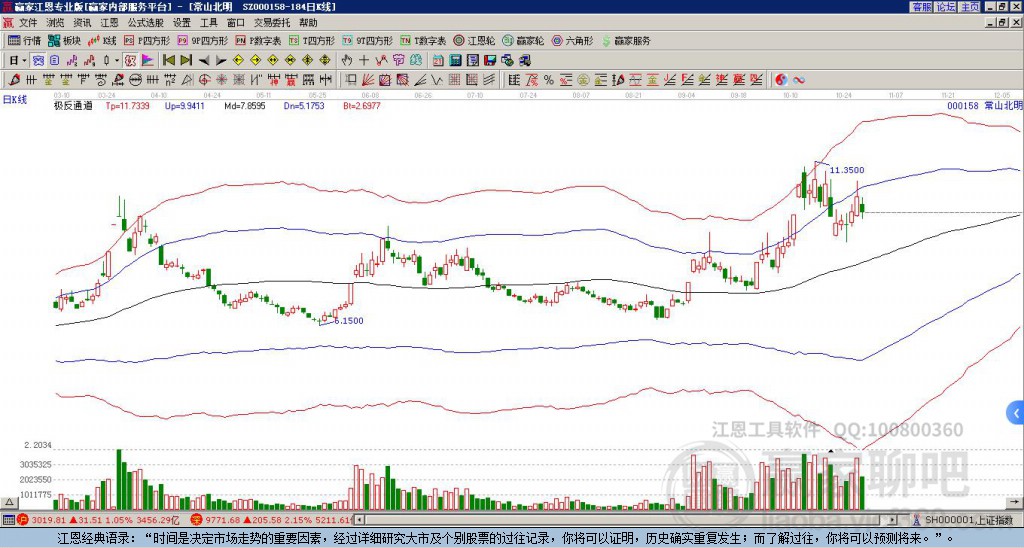Open the 赢家轮 wheel tool

pyautogui.click(x=522, y=40)
